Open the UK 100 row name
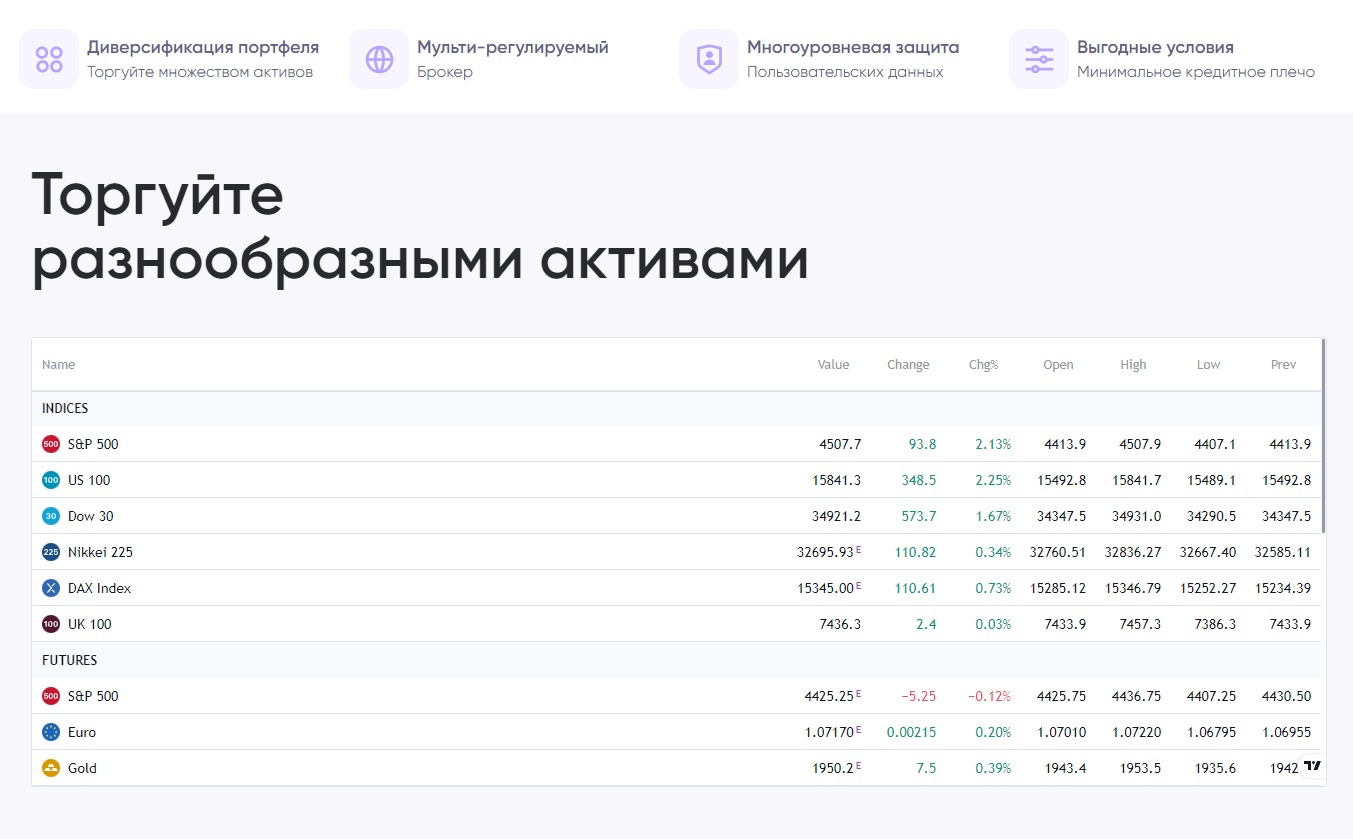 point(90,624)
